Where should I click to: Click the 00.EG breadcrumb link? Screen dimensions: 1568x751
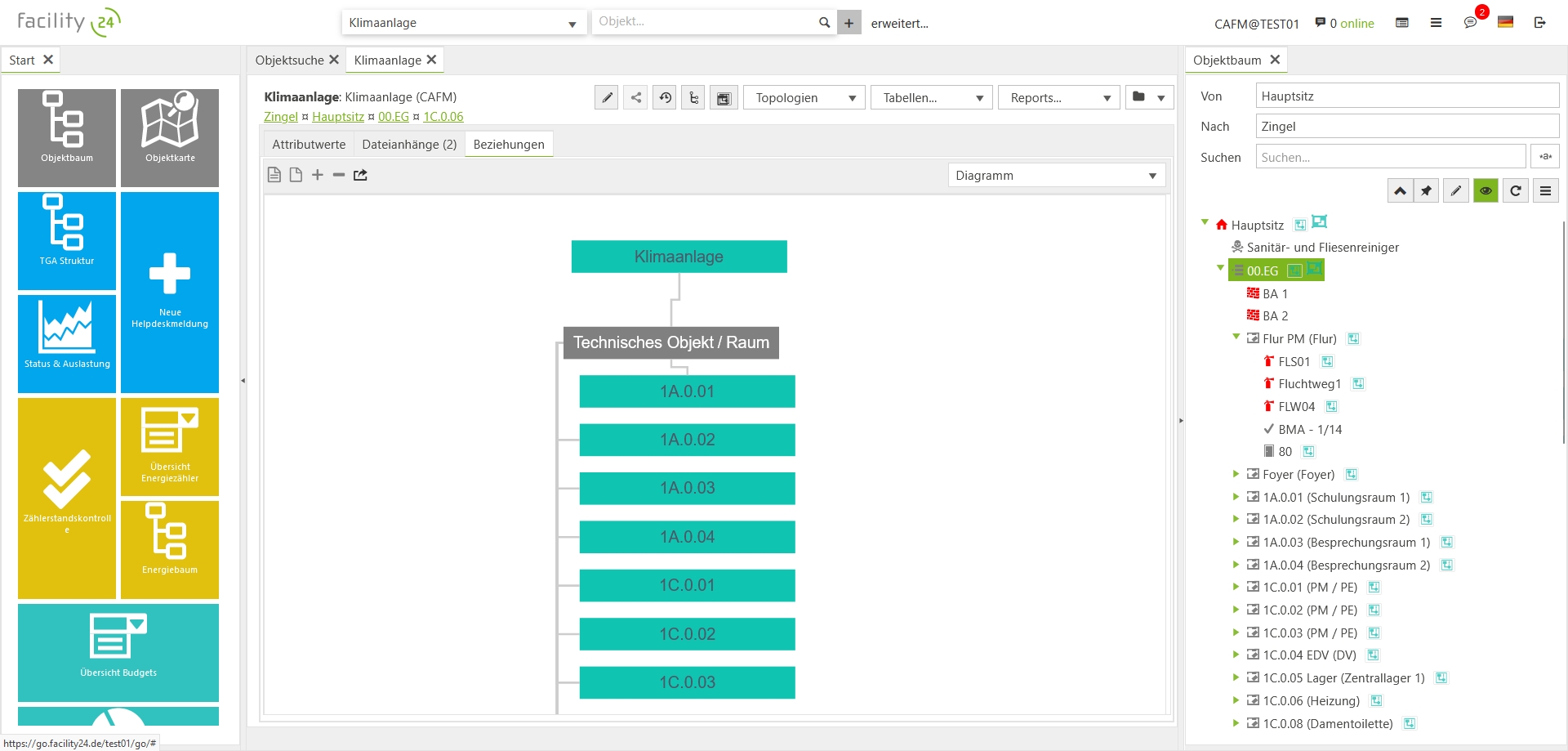(x=393, y=117)
